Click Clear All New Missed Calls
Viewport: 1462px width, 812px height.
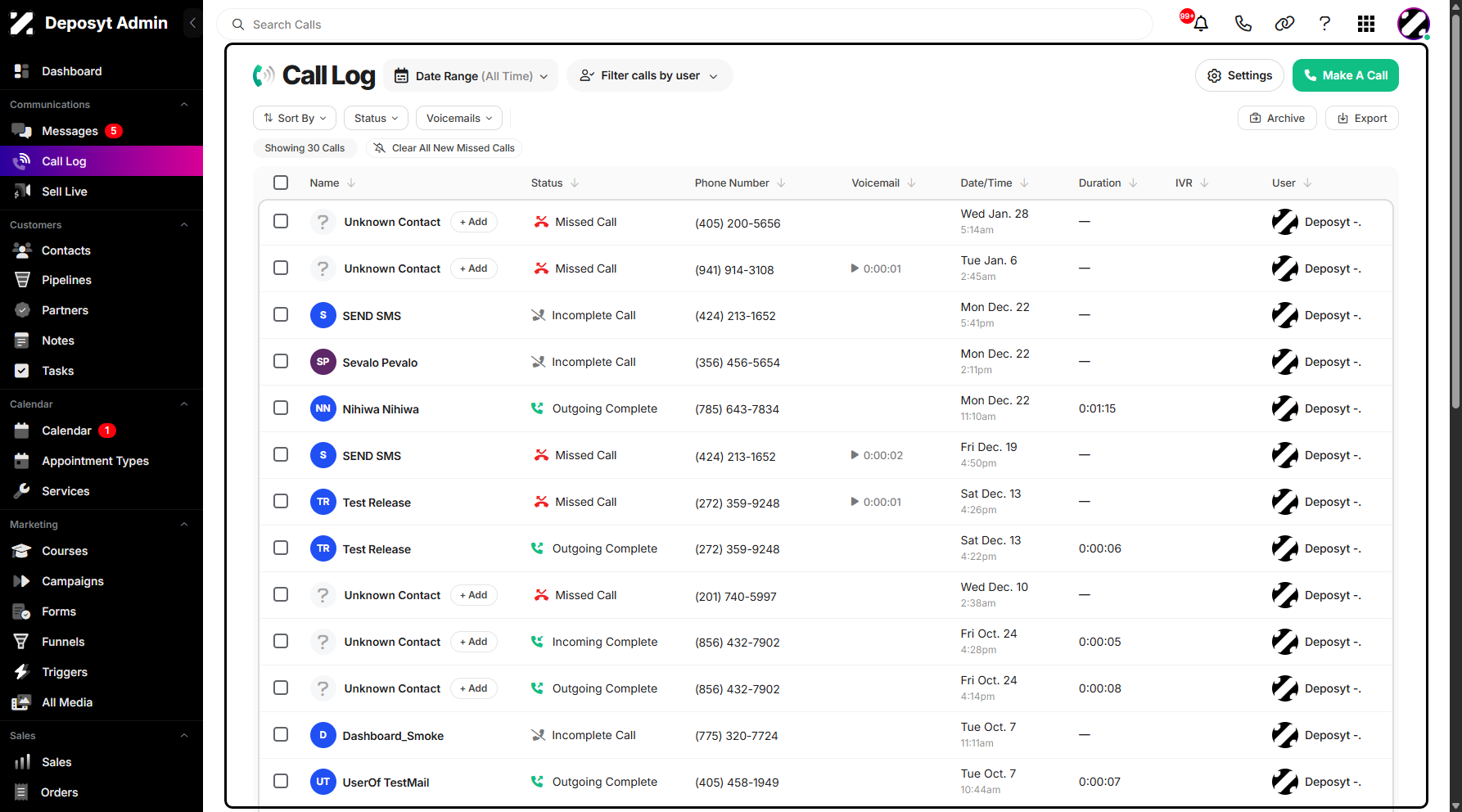tap(444, 148)
